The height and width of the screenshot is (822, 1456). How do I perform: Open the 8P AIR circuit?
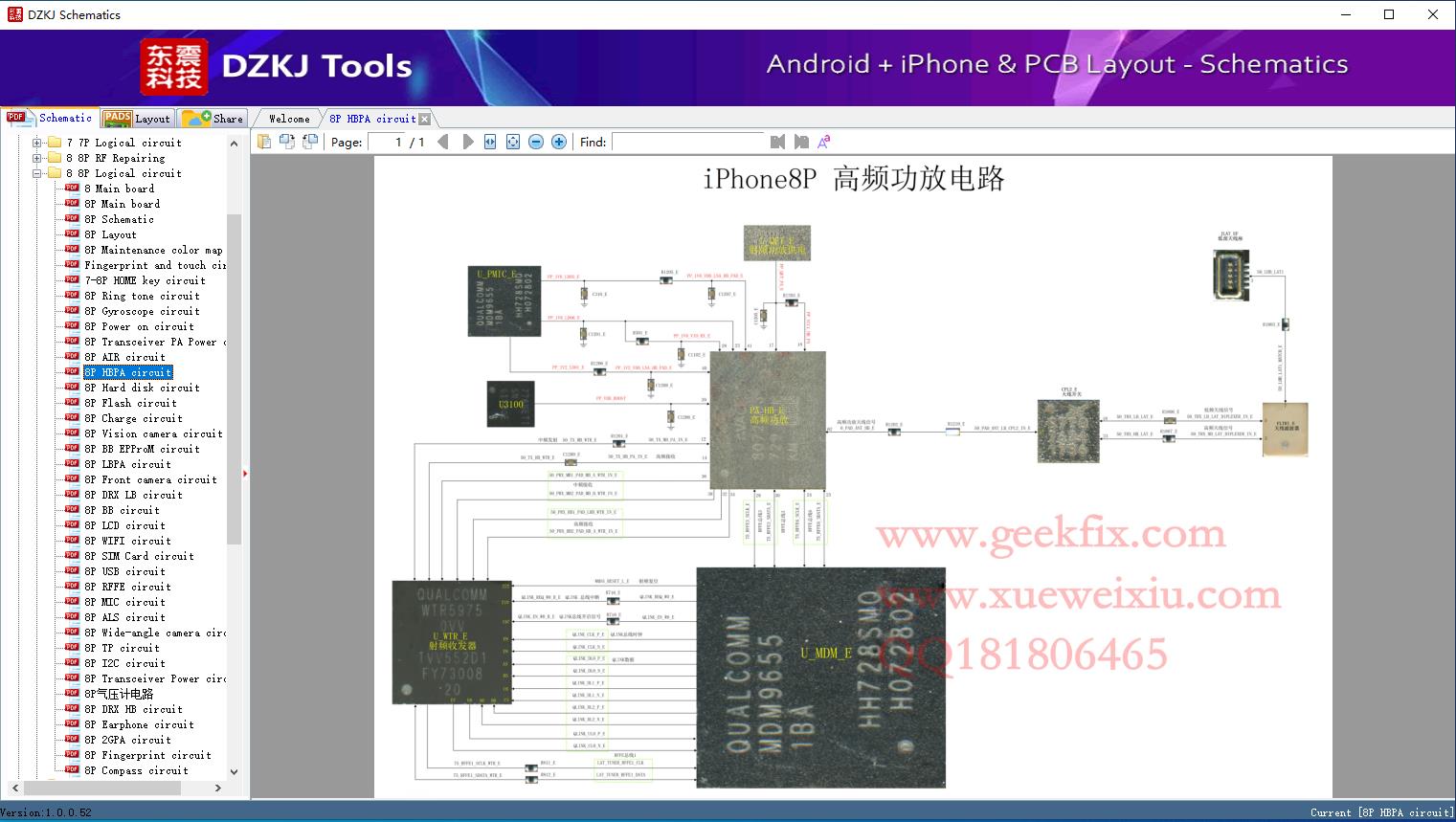124,357
